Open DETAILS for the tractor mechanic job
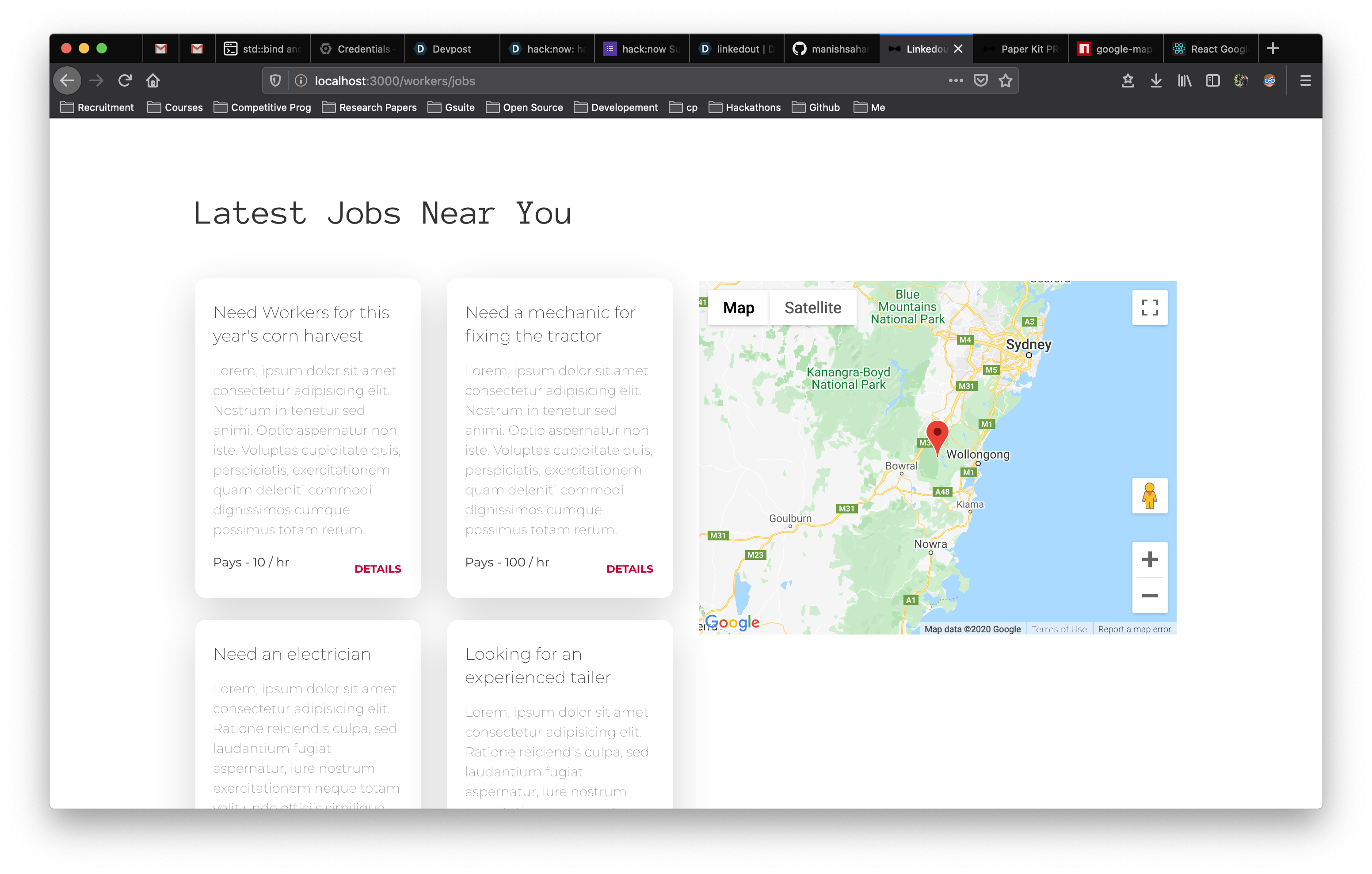This screenshot has height=874, width=1372. pyautogui.click(x=629, y=569)
